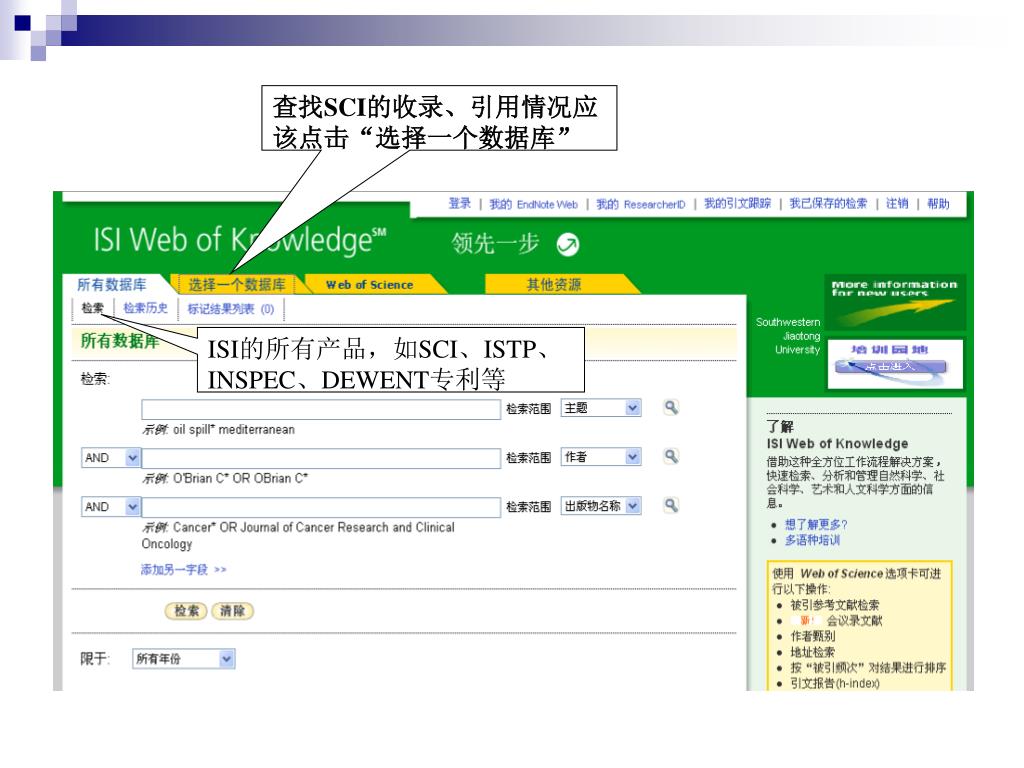Click the third search field for 出版物名称
Image resolution: width=1024 pixels, height=768 pixels.
(321, 507)
